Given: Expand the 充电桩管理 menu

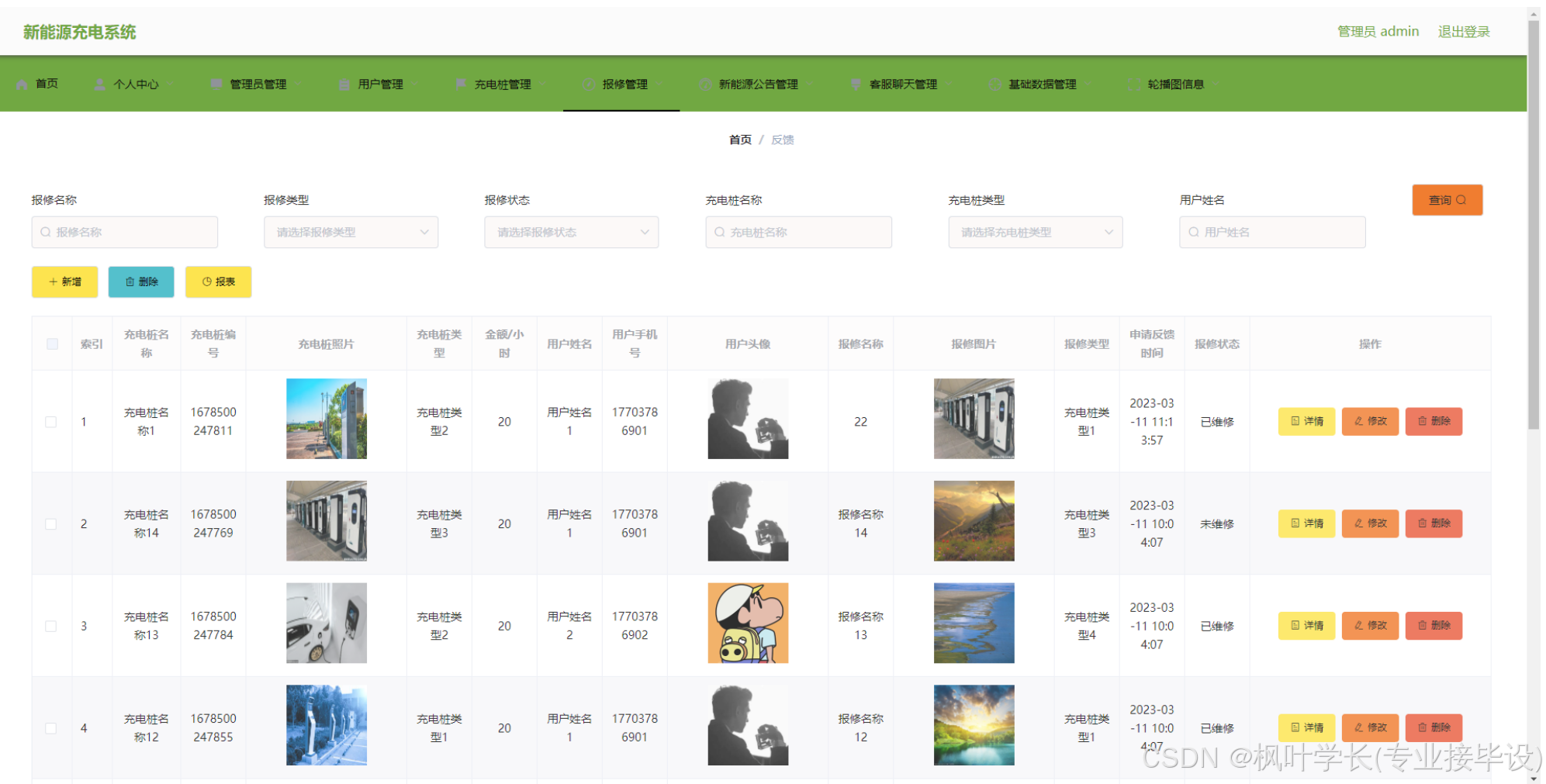Looking at the screenshot, I should pos(501,84).
